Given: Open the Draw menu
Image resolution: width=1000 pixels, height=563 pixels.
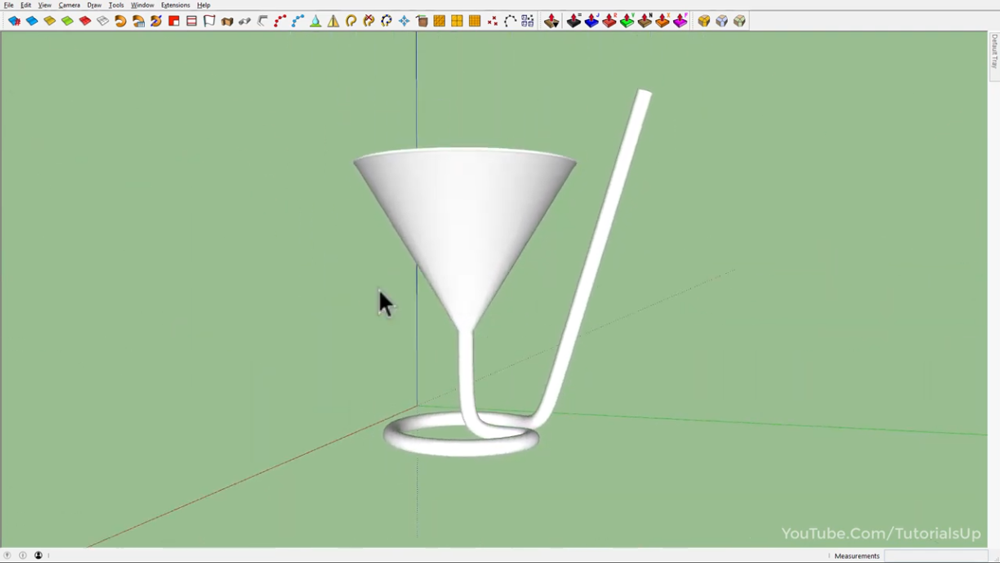Looking at the screenshot, I should click(x=94, y=5).
